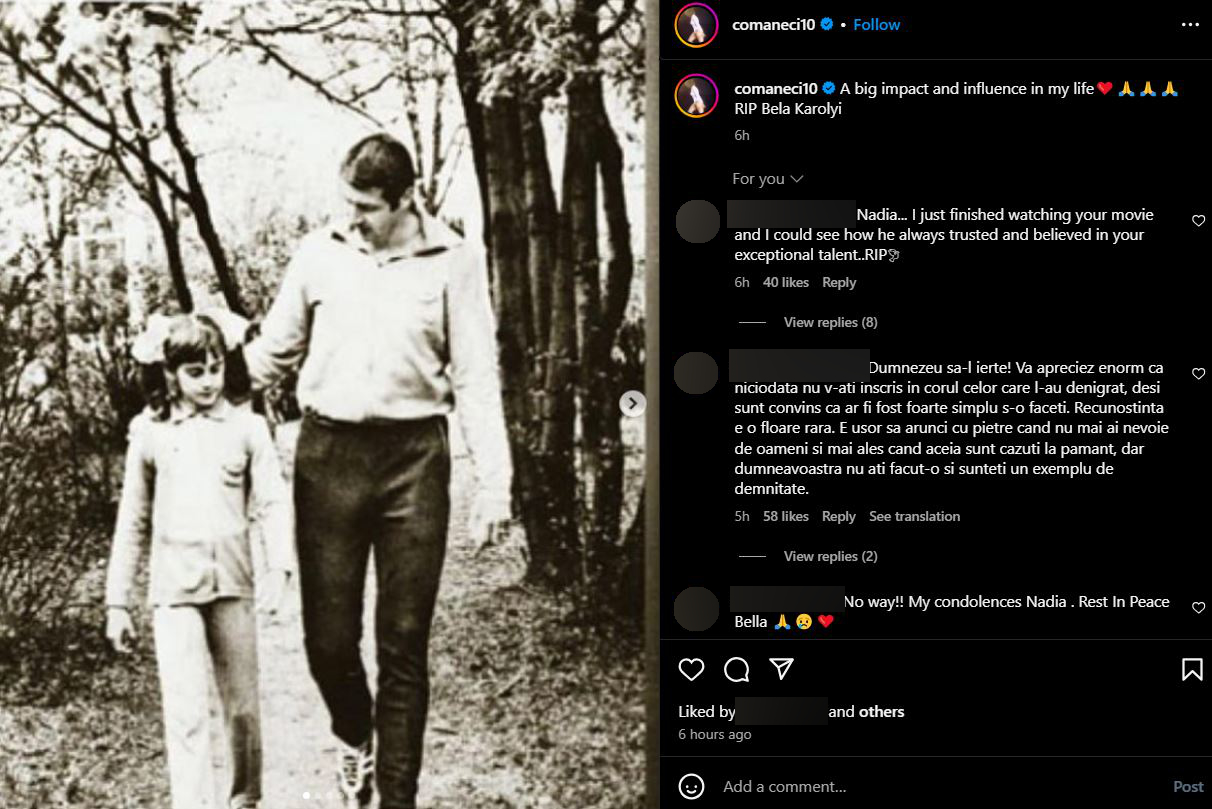Like the post with heart icon
The width and height of the screenshot is (1212, 809).
tap(691, 669)
